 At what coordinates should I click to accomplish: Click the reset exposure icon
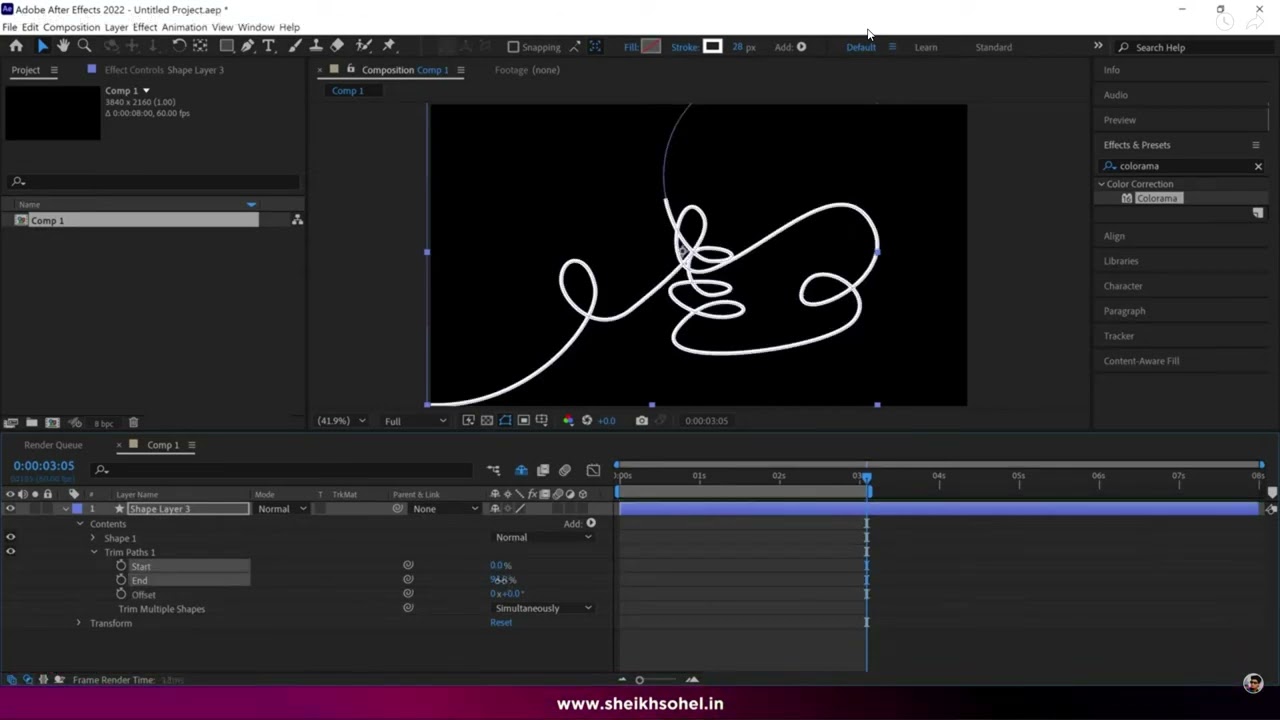(587, 421)
